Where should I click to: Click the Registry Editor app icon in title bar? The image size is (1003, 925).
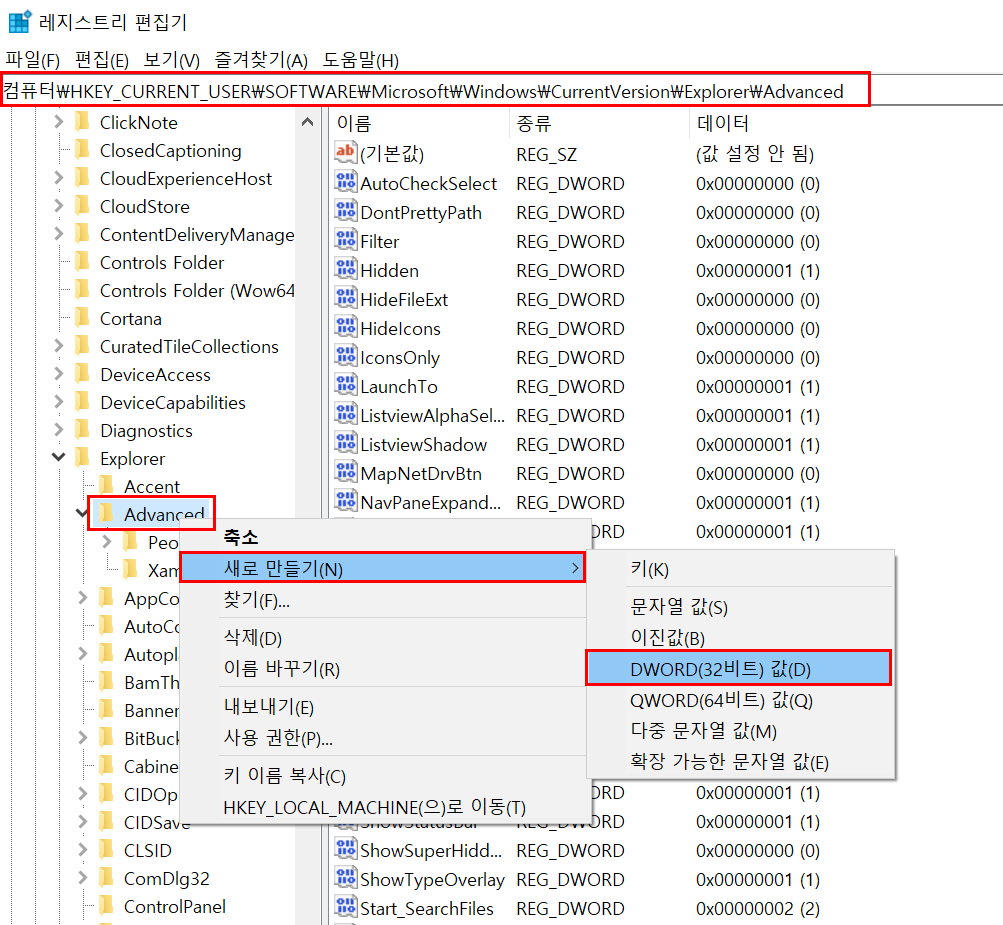(19, 21)
